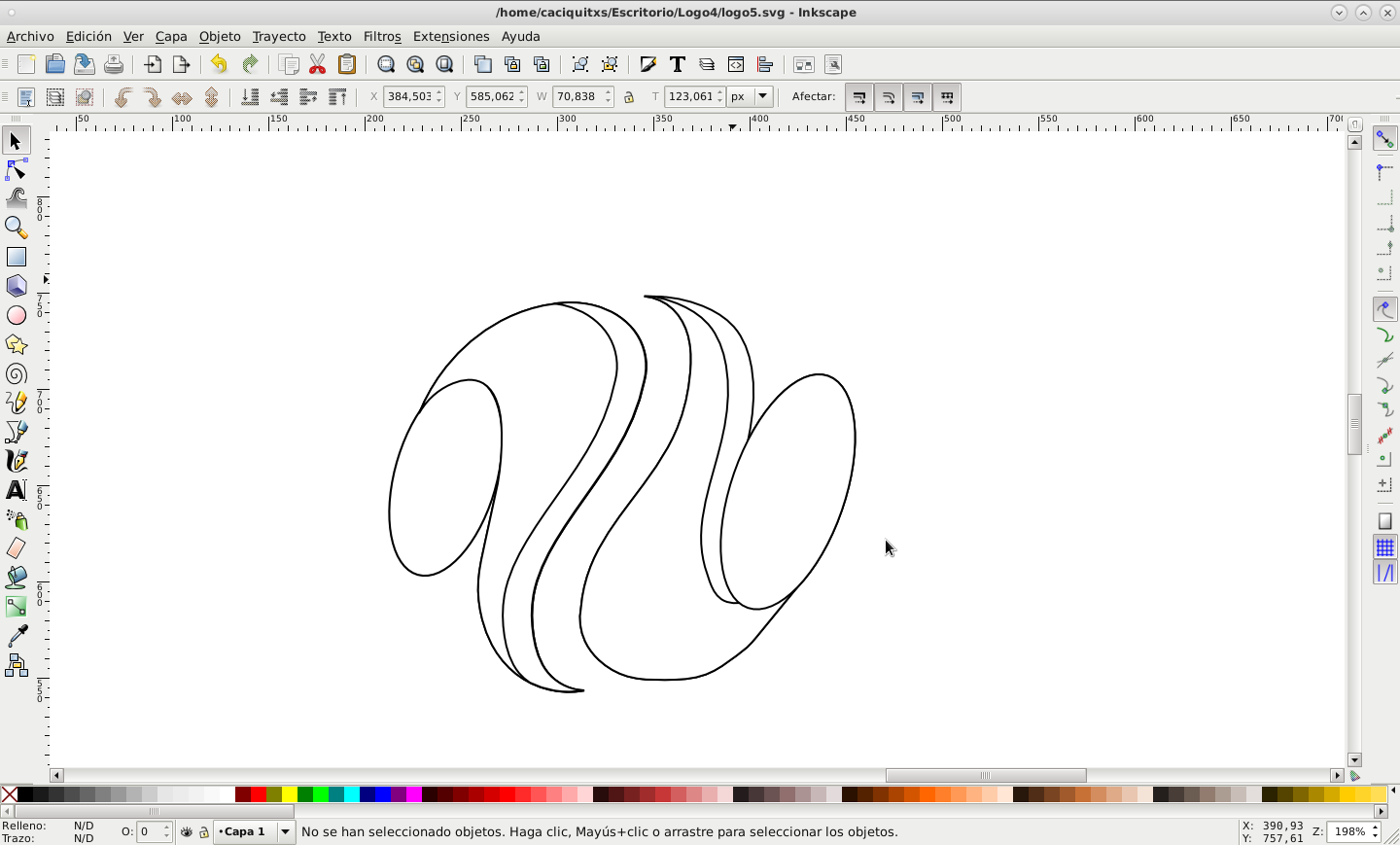Image resolution: width=1400 pixels, height=845 pixels.
Task: Toggle moving patterns with objects
Action: coord(947,97)
